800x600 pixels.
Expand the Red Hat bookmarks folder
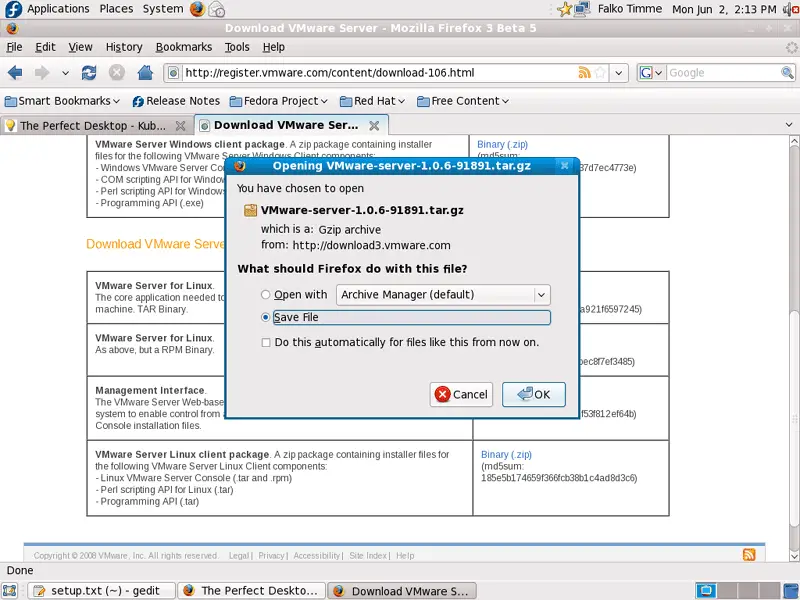click(x=372, y=101)
